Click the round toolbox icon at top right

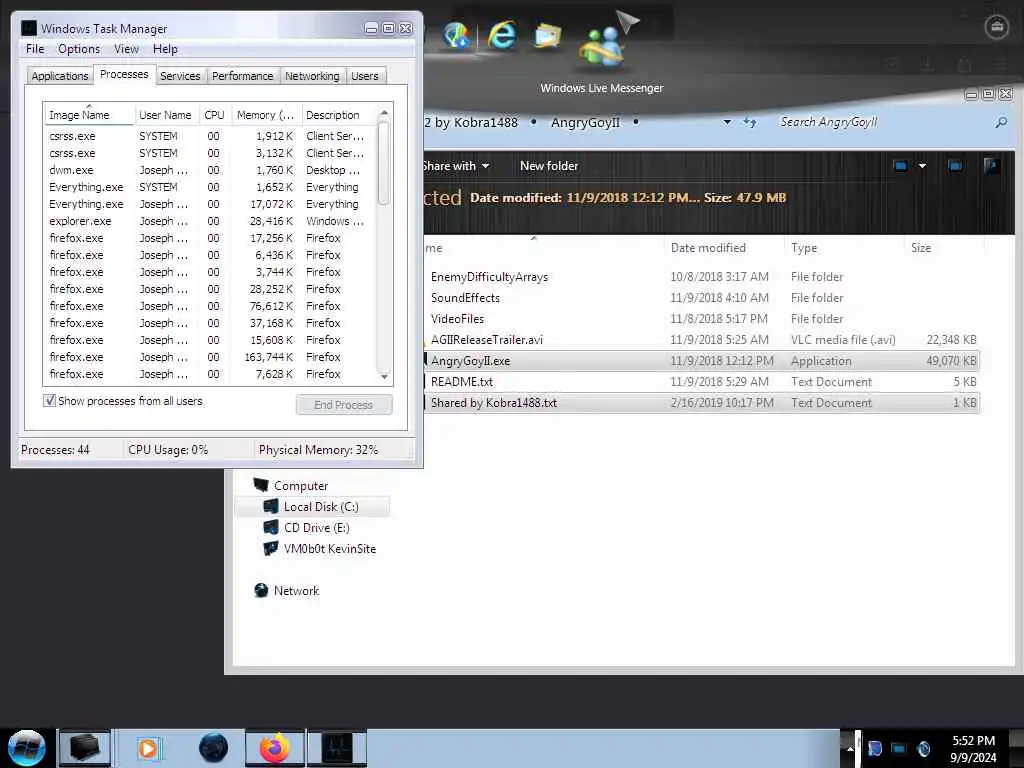click(996, 27)
